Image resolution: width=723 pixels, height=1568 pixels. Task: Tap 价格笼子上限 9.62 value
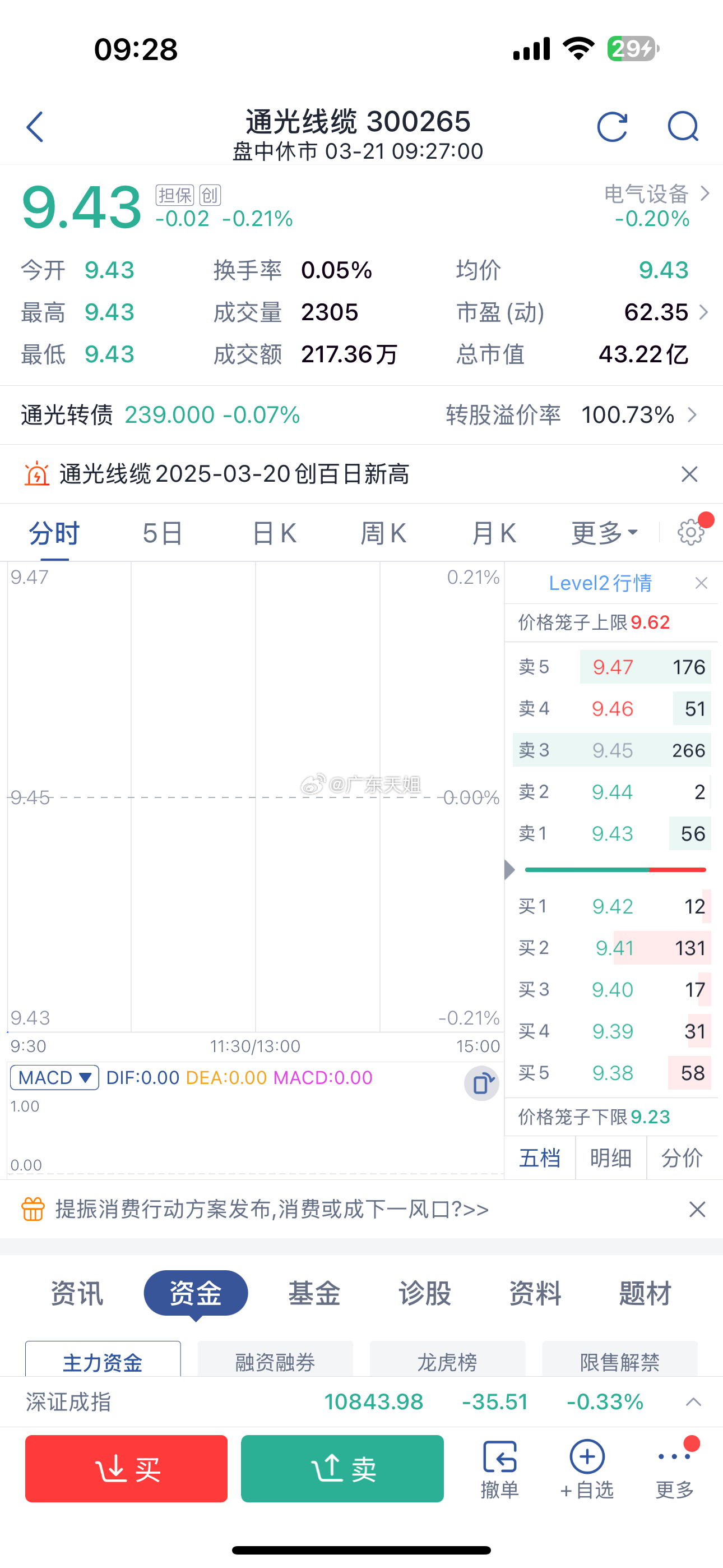tap(650, 622)
